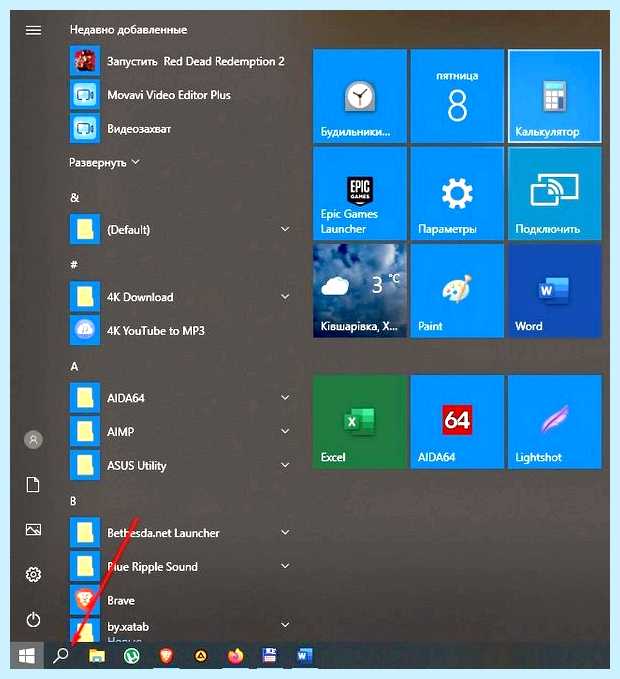Open the Movavi clapperboard icon on the taskbar
The width and height of the screenshot is (620, 679).
click(269, 656)
